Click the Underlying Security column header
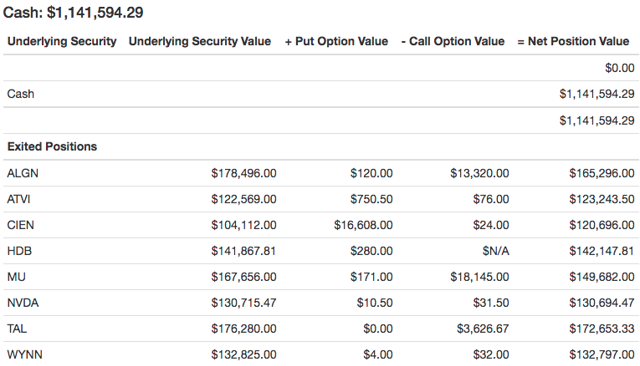Screen dimensions: 640x366 [62, 41]
